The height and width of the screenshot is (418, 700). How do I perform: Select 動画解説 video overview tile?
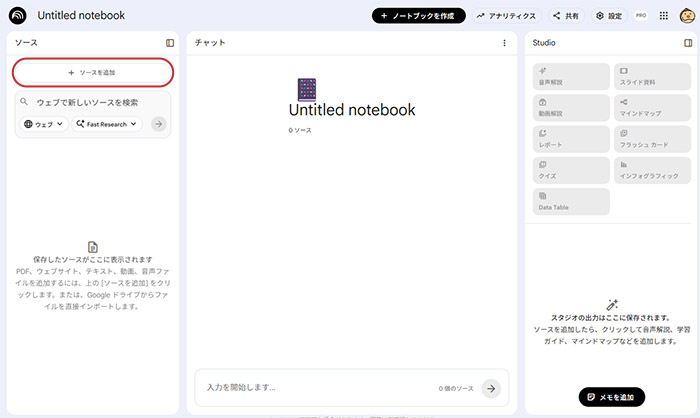(x=571, y=108)
